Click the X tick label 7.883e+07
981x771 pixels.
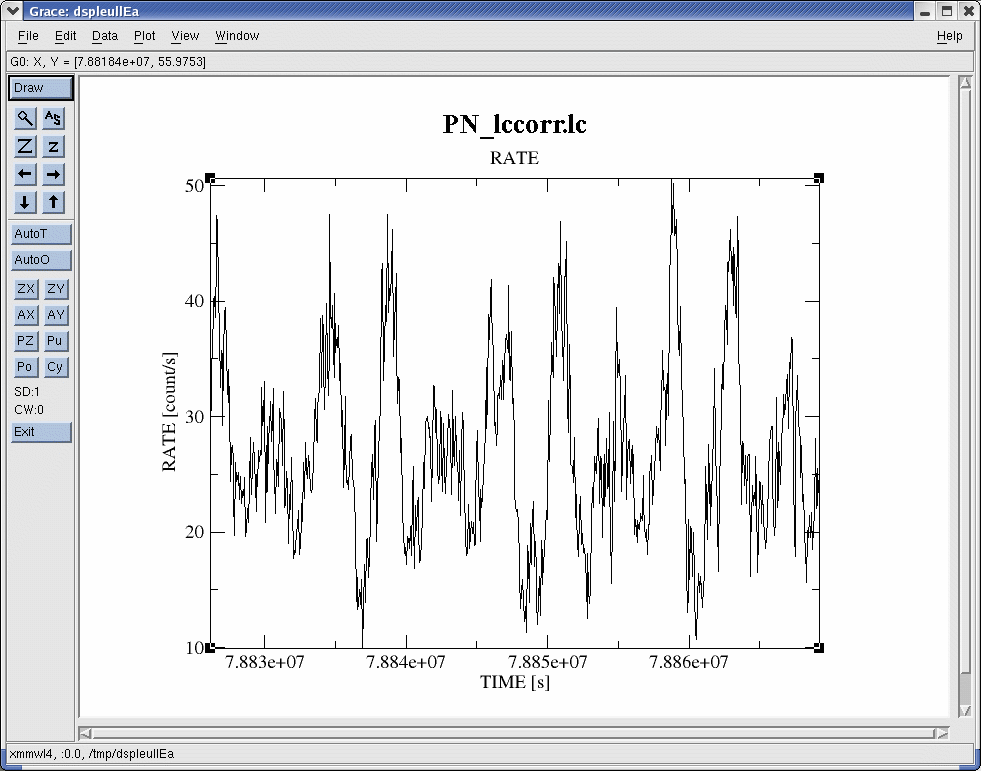point(264,661)
